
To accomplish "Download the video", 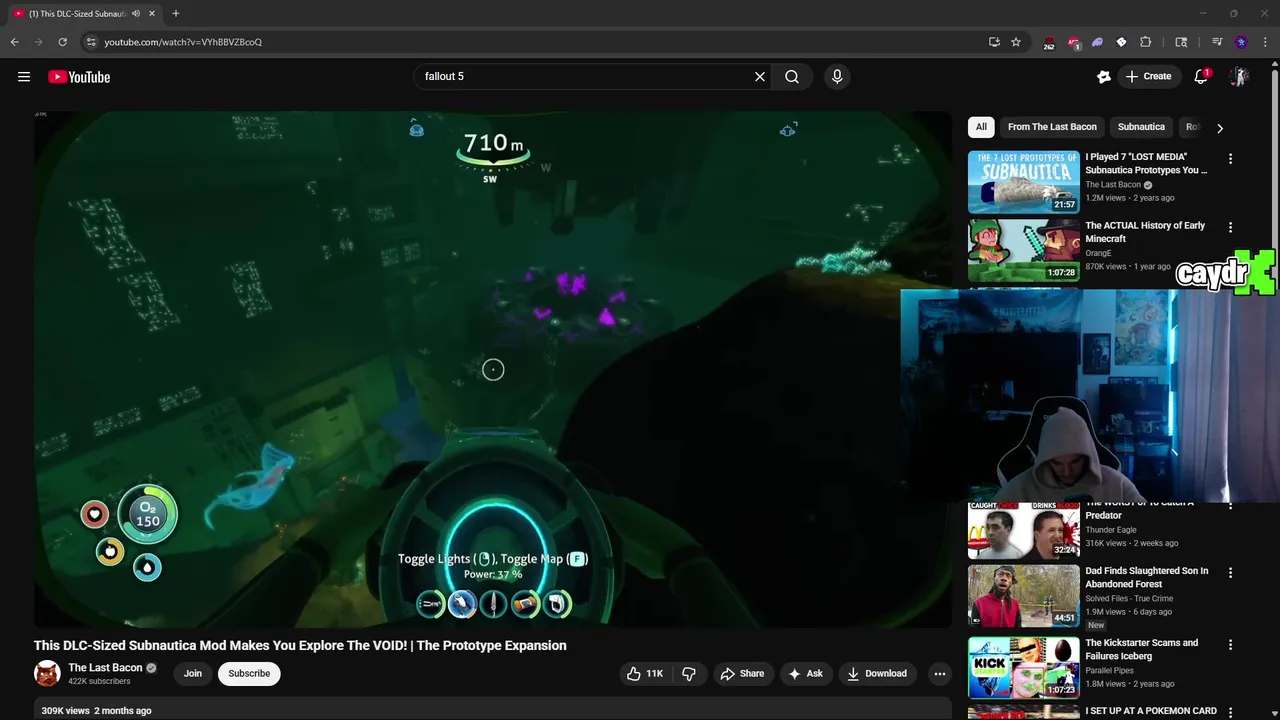I will pos(876,674).
